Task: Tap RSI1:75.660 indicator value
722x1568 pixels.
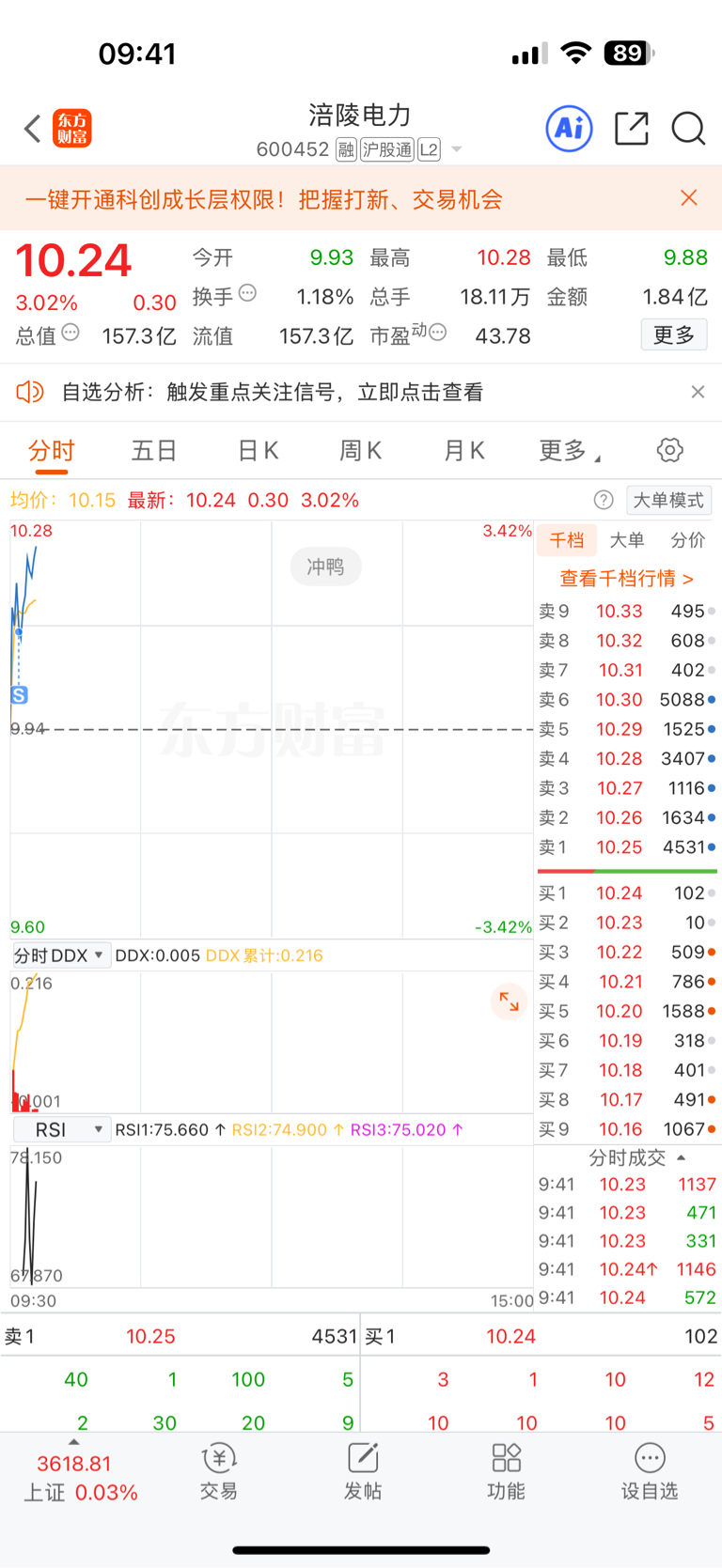Action: click(x=170, y=1129)
